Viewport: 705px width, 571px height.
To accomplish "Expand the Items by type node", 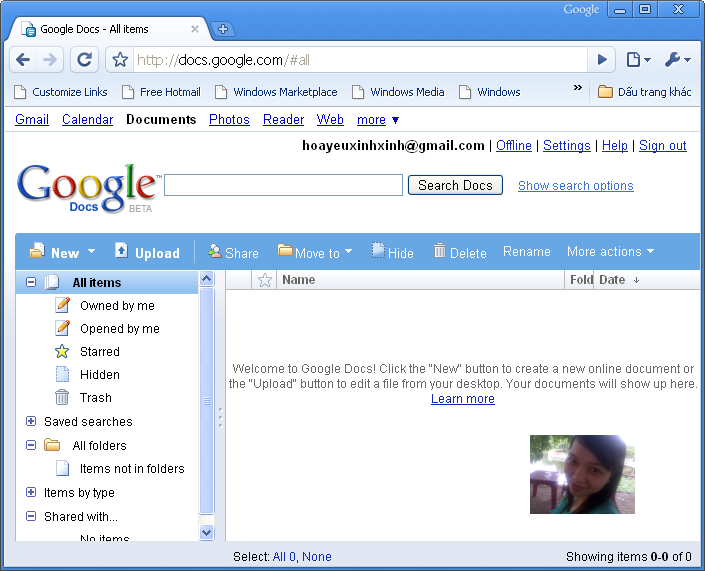I will click(31, 492).
